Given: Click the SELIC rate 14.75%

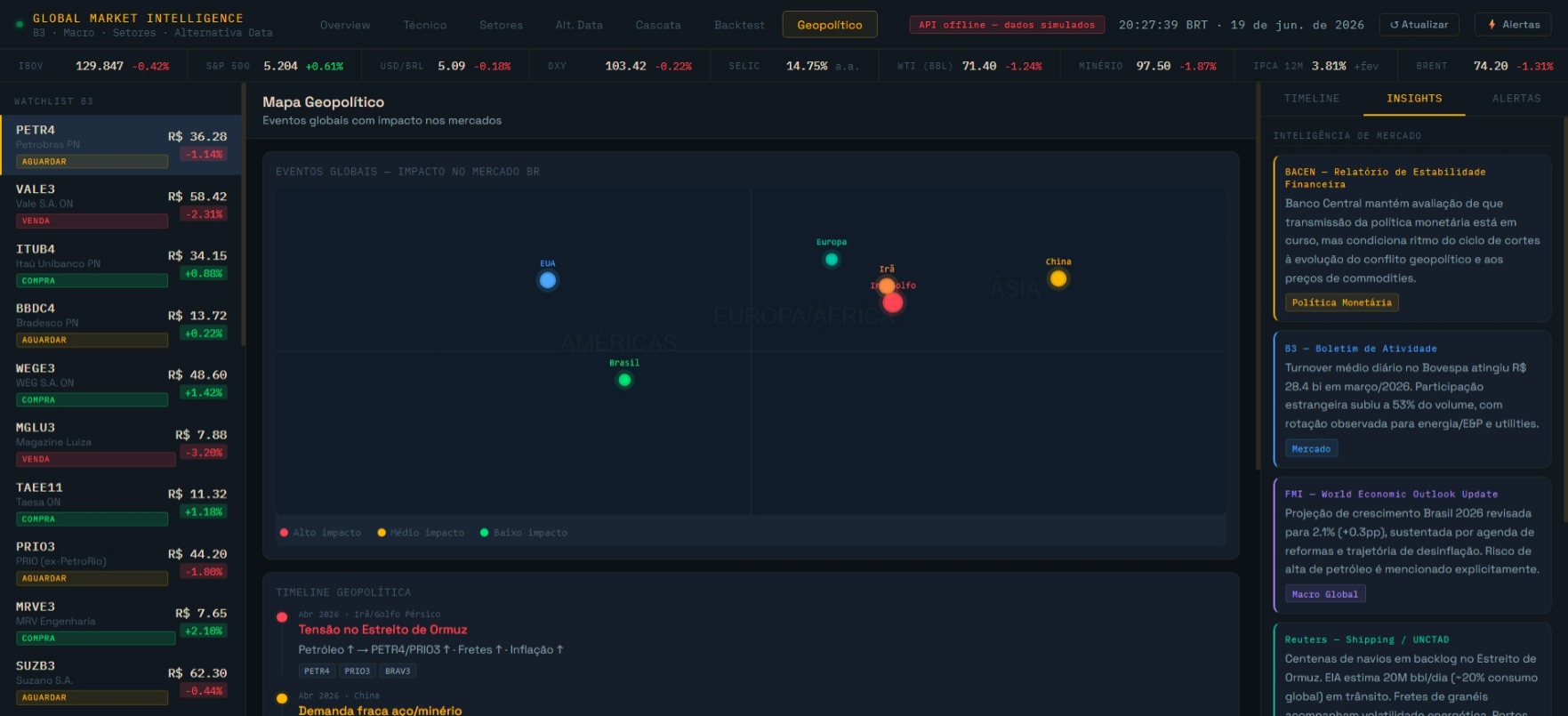Looking at the screenshot, I should pos(807,66).
